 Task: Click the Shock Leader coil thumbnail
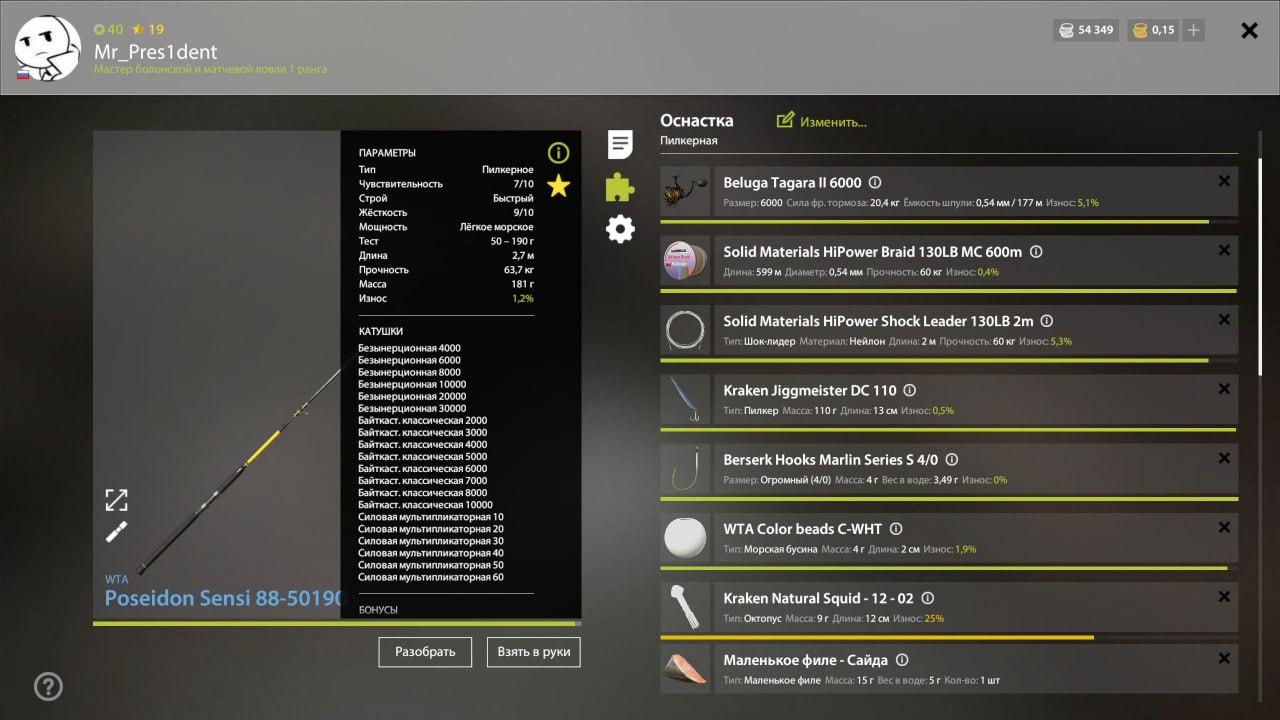tap(685, 329)
